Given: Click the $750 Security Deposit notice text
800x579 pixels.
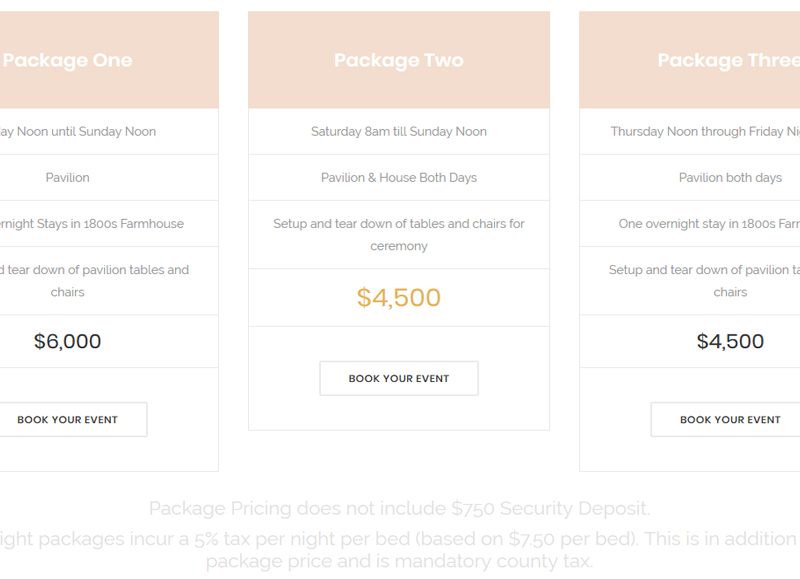Looking at the screenshot, I should pyautogui.click(x=399, y=508).
